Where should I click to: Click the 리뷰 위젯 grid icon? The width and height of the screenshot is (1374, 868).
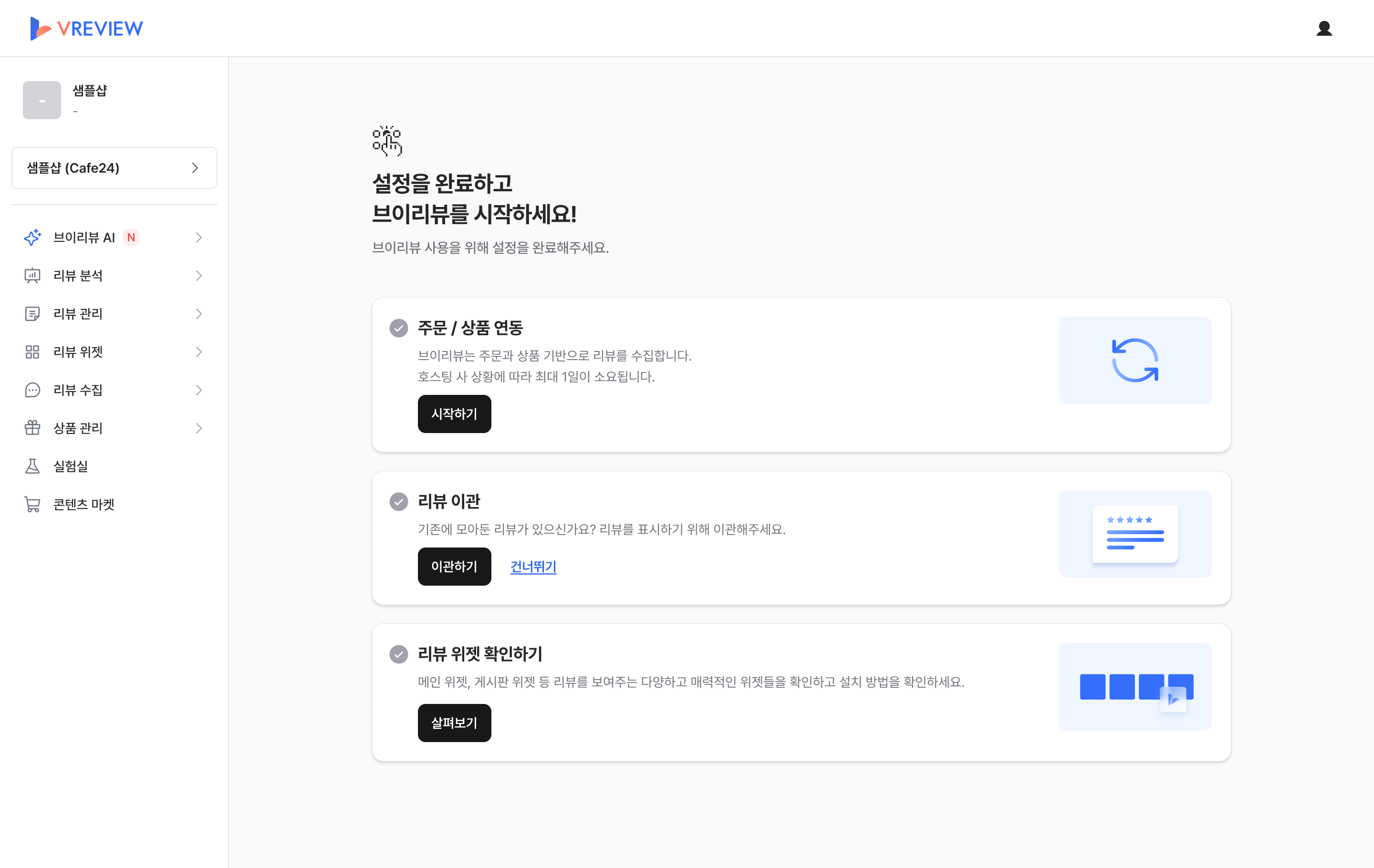click(x=32, y=352)
